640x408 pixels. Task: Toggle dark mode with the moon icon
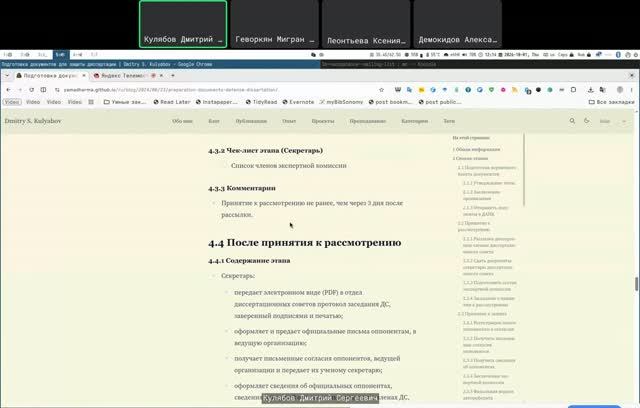tap(587, 121)
